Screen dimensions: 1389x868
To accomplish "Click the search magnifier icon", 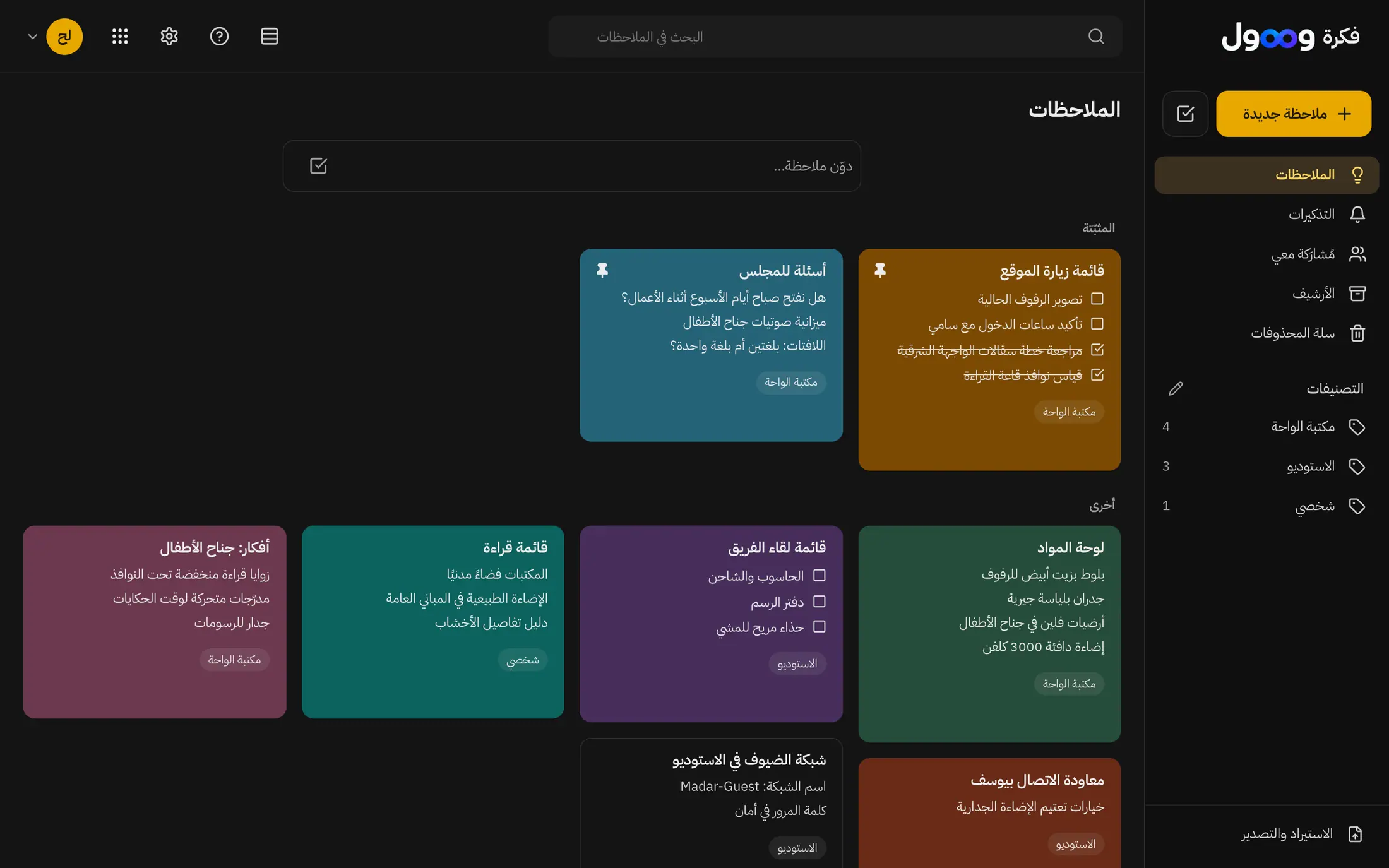I will [1096, 37].
